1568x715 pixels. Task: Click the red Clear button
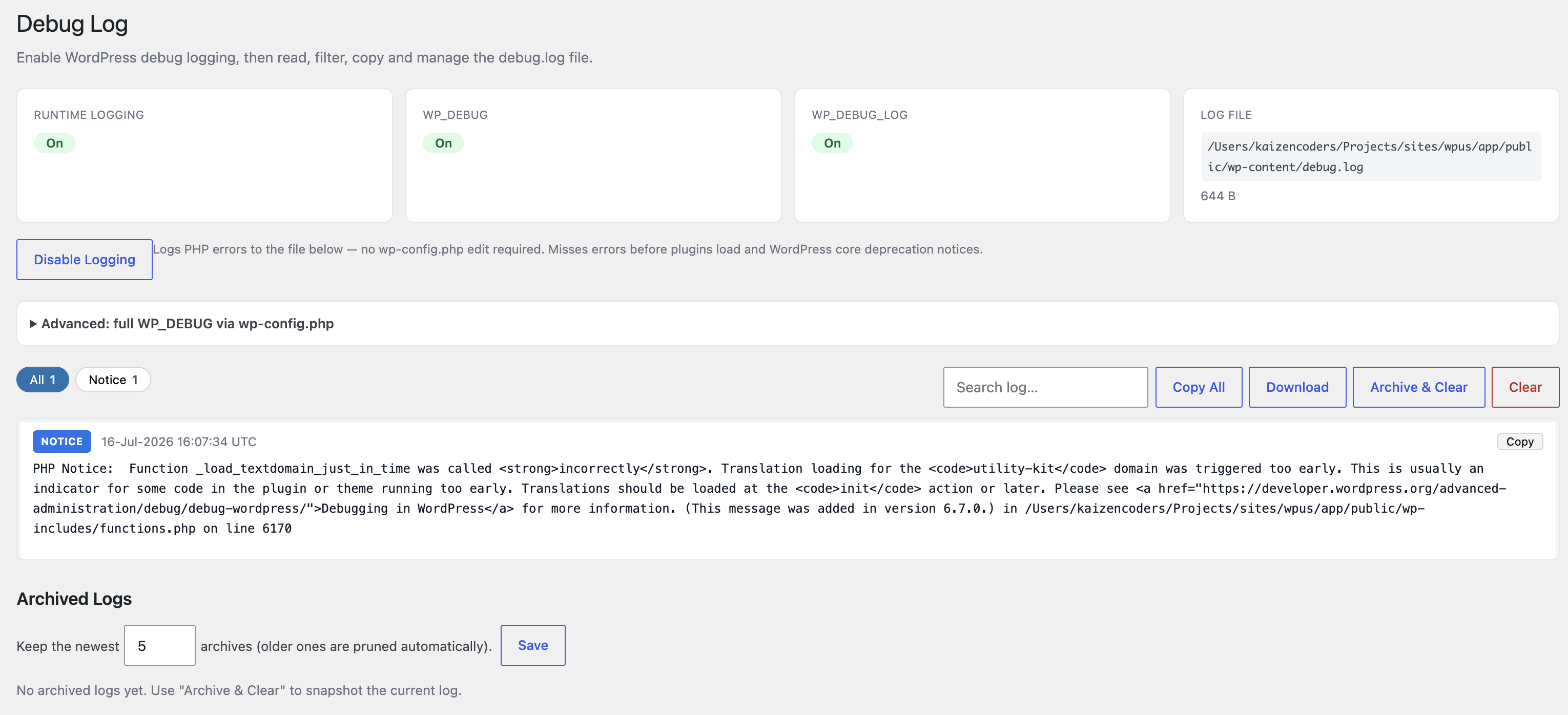[x=1525, y=387]
